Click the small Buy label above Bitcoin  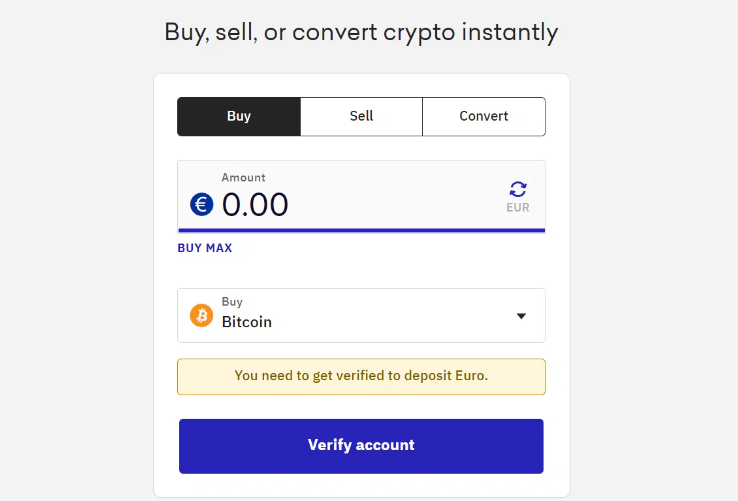[x=232, y=302]
